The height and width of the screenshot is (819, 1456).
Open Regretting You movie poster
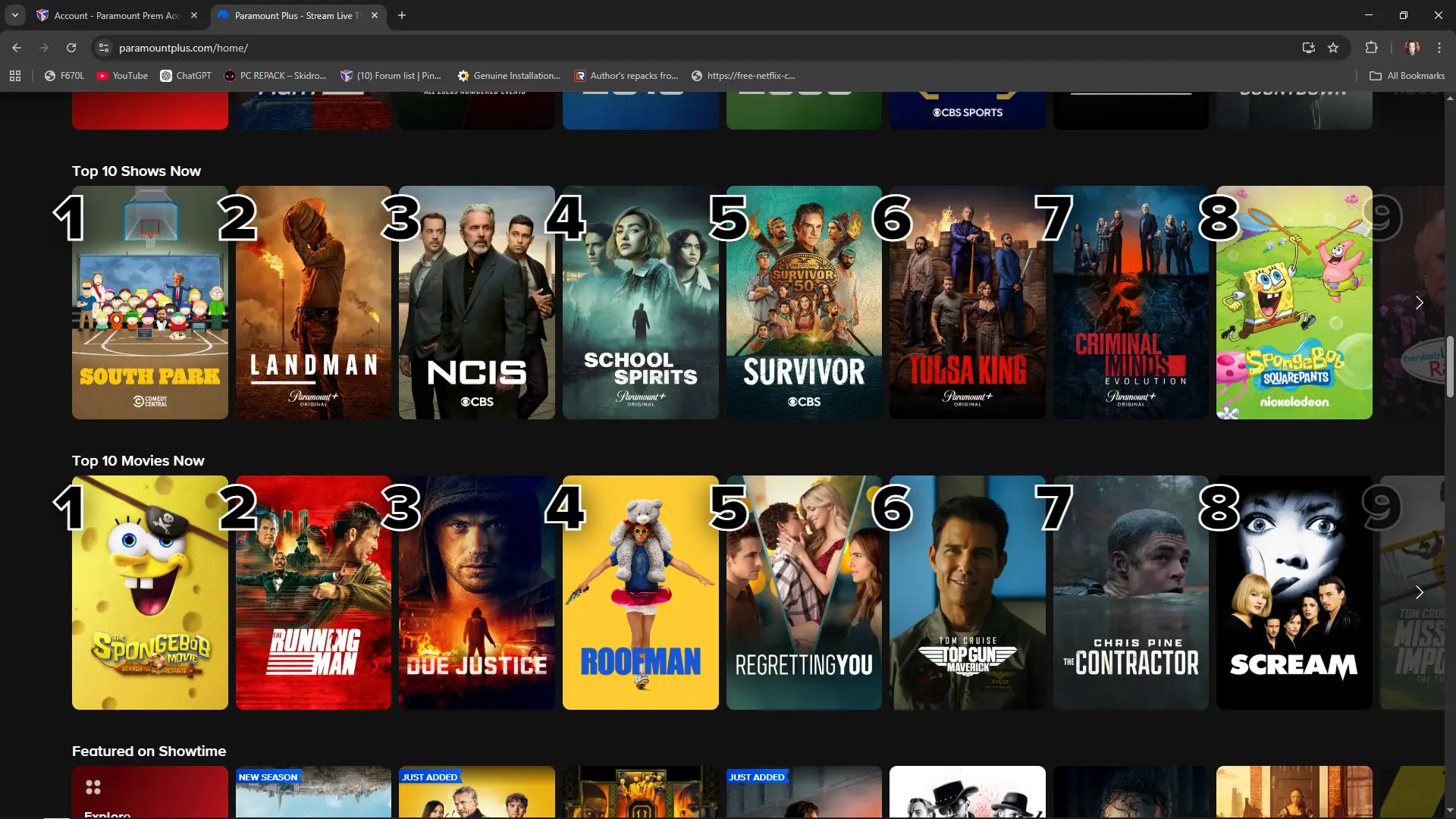point(804,592)
